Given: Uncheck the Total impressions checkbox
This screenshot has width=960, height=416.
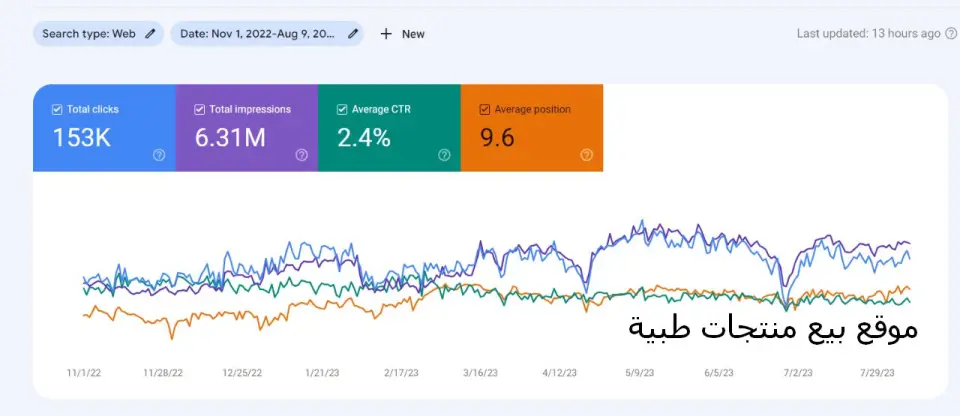Looking at the screenshot, I should click(199, 110).
